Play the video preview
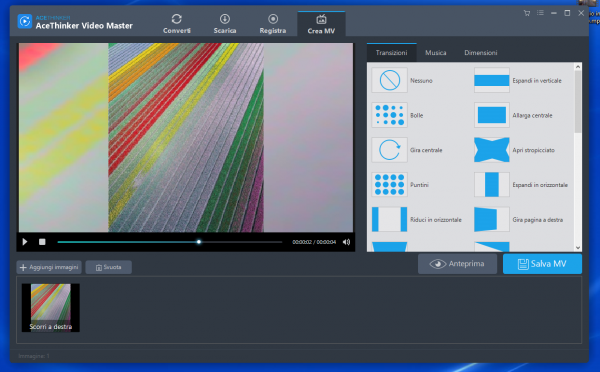Viewport: 600px width, 372px height. coord(25,242)
